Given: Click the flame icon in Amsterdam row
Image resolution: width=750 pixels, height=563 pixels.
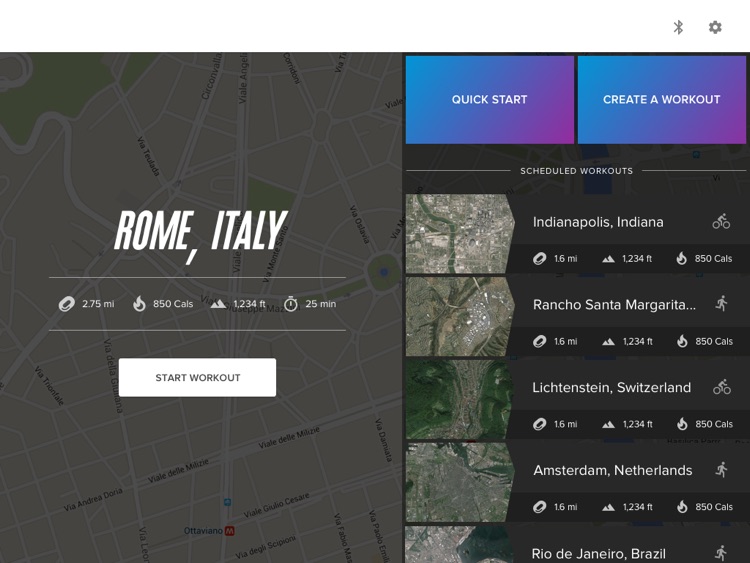Looking at the screenshot, I should (682, 507).
